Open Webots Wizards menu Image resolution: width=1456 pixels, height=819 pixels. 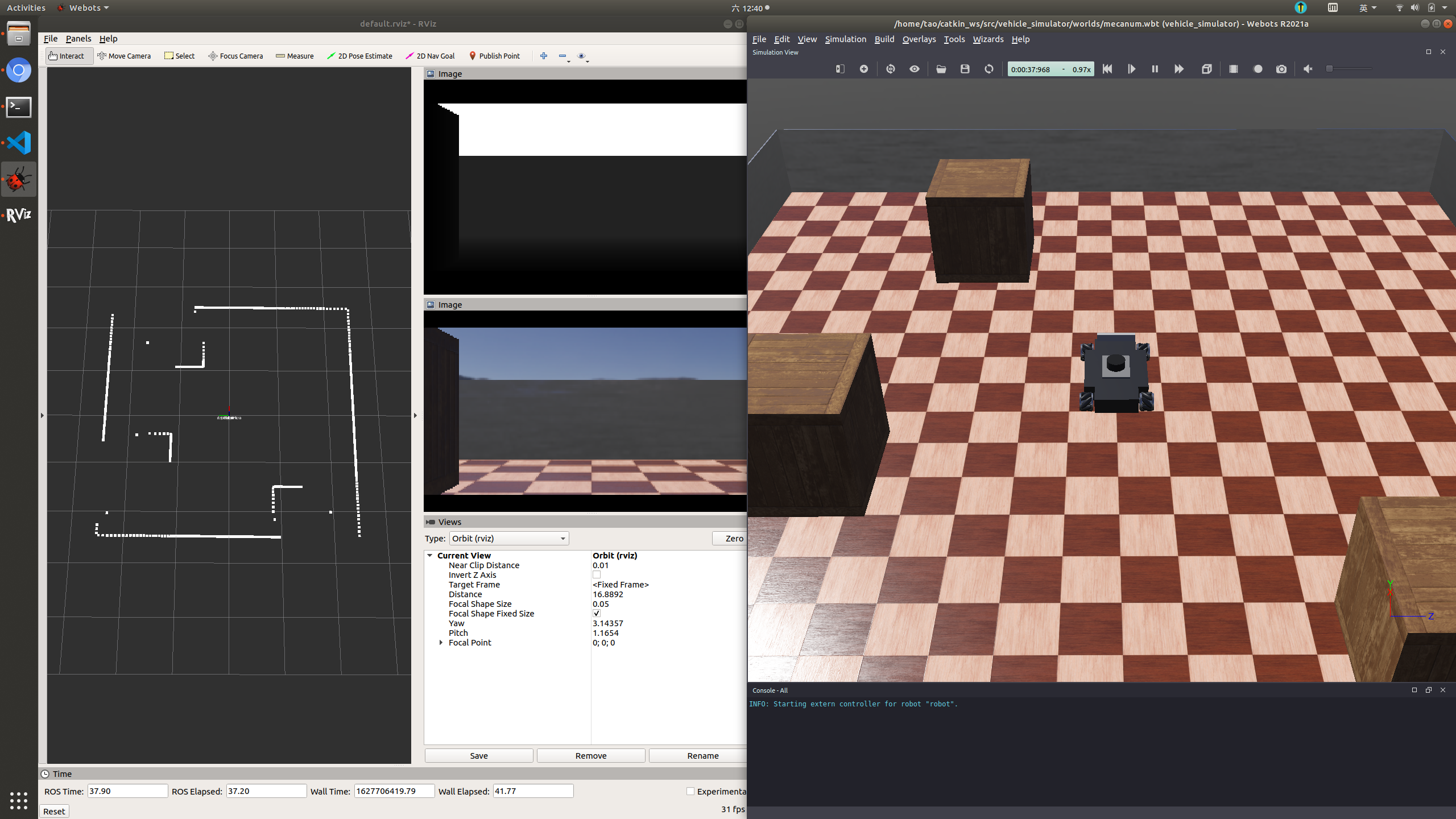[988, 39]
